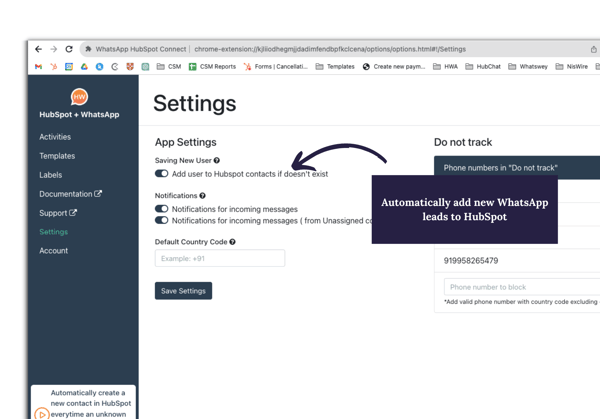The image size is (600, 419).
Task: Open the blue circular bookmark icon
Action: [x=99, y=67]
